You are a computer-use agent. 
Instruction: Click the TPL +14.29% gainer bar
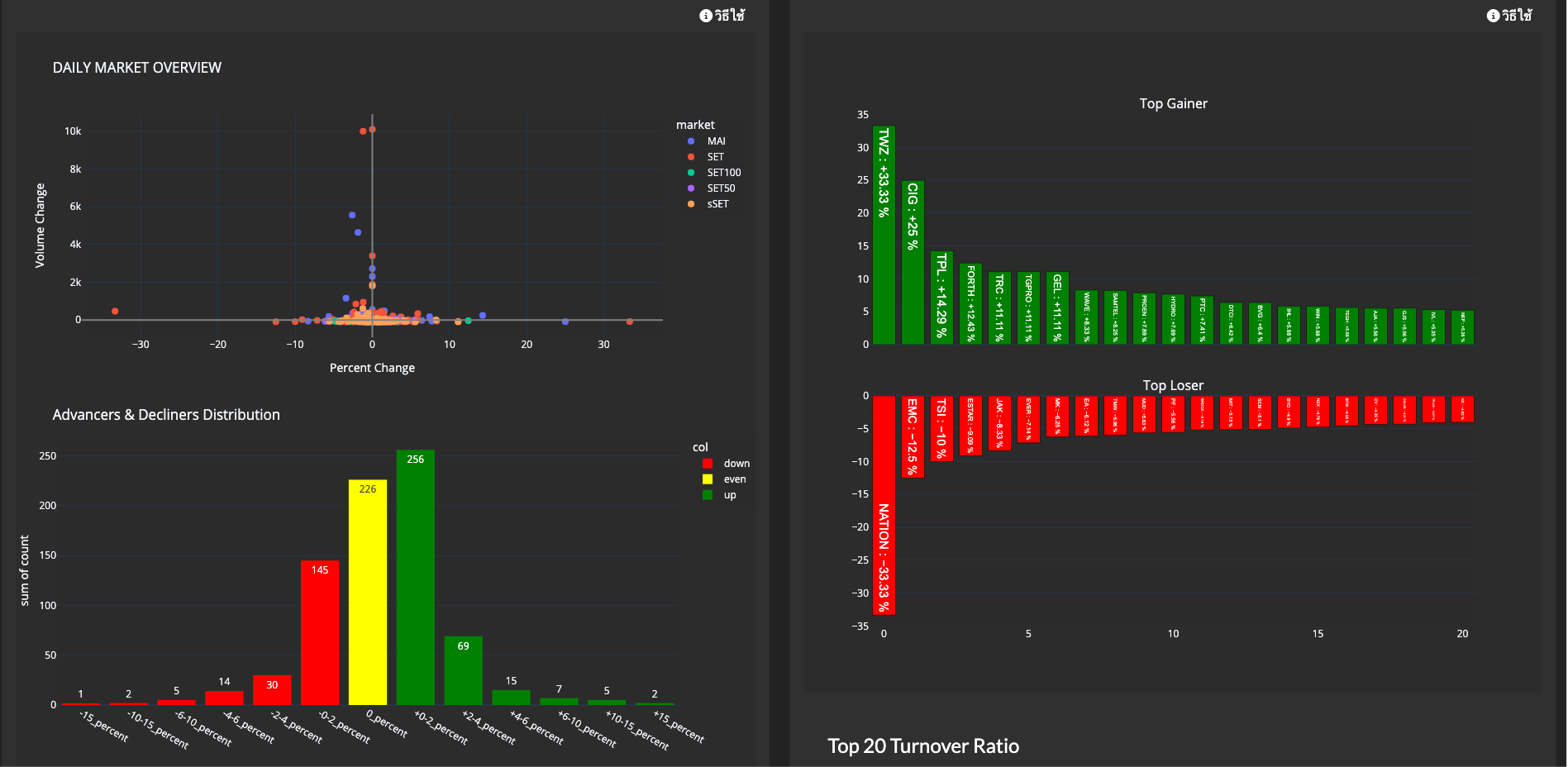941,298
